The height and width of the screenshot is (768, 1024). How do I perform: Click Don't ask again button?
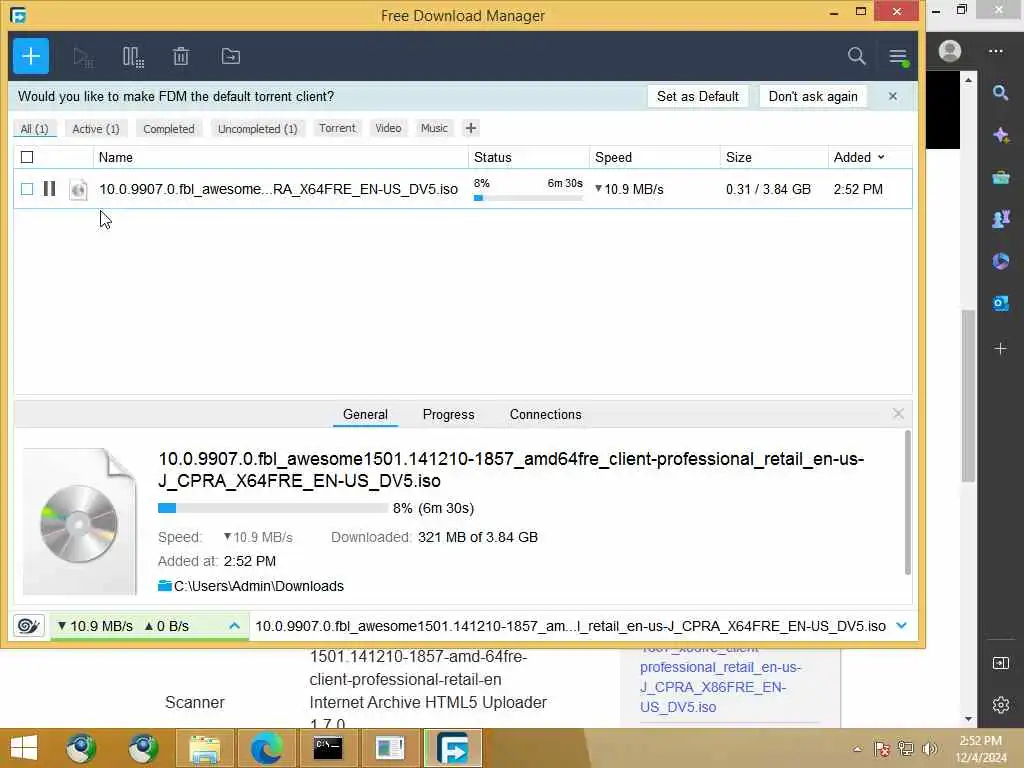tap(813, 96)
